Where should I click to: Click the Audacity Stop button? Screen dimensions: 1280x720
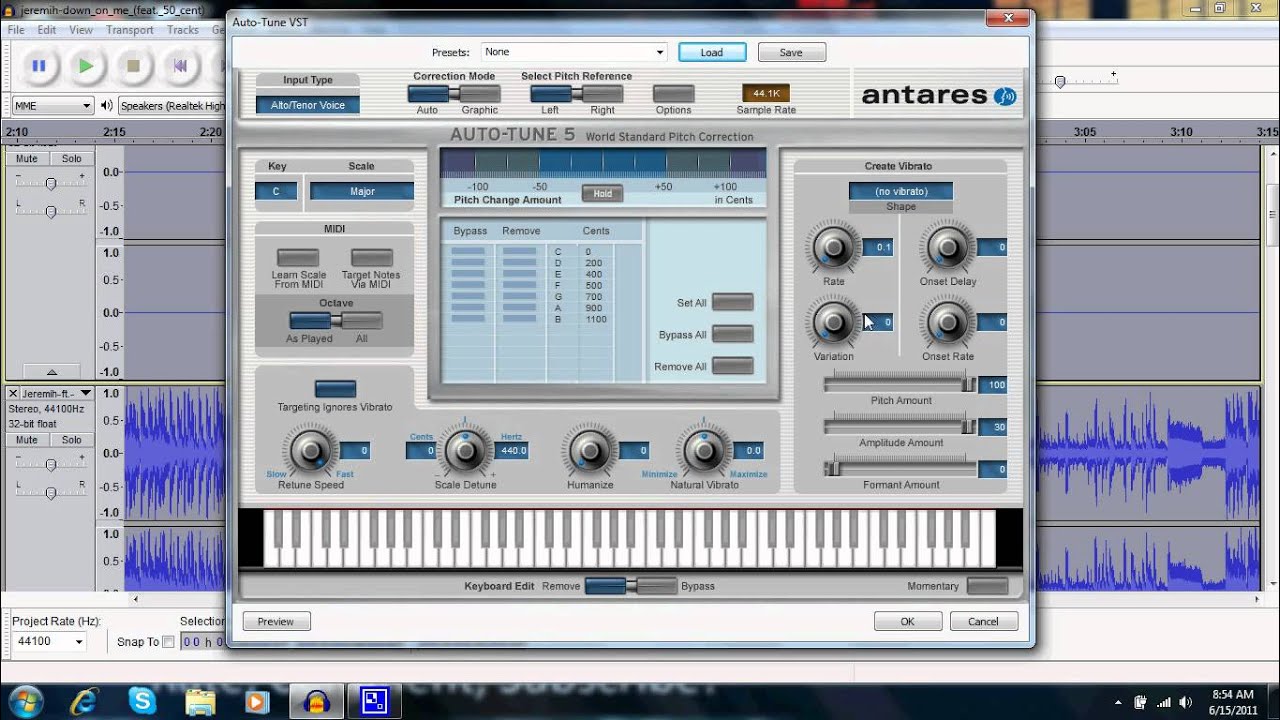[133, 66]
